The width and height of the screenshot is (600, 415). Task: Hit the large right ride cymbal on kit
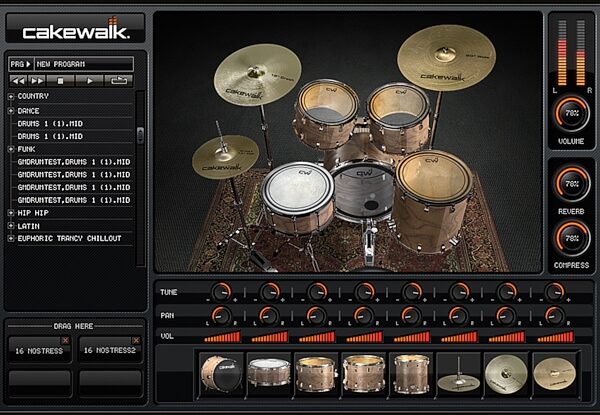(x=446, y=57)
